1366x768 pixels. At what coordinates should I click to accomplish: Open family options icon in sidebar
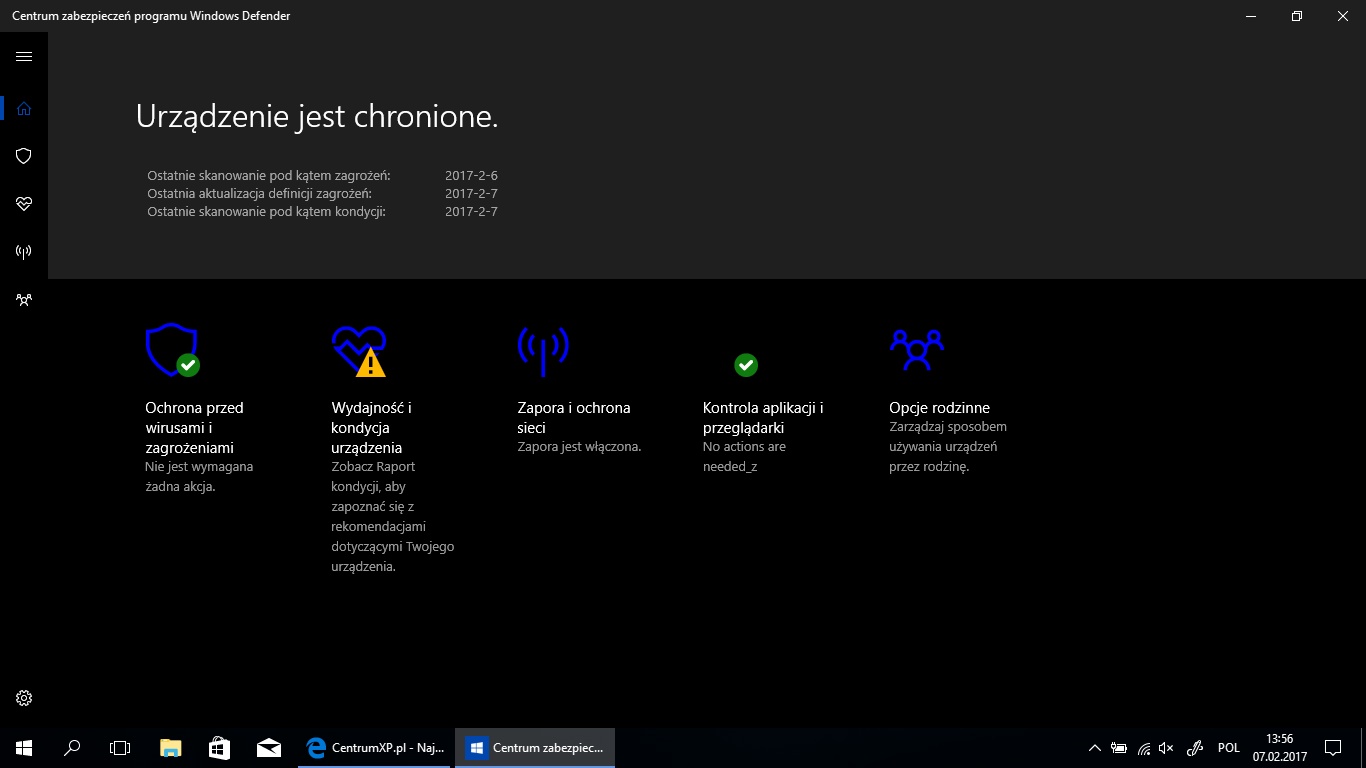coord(24,299)
